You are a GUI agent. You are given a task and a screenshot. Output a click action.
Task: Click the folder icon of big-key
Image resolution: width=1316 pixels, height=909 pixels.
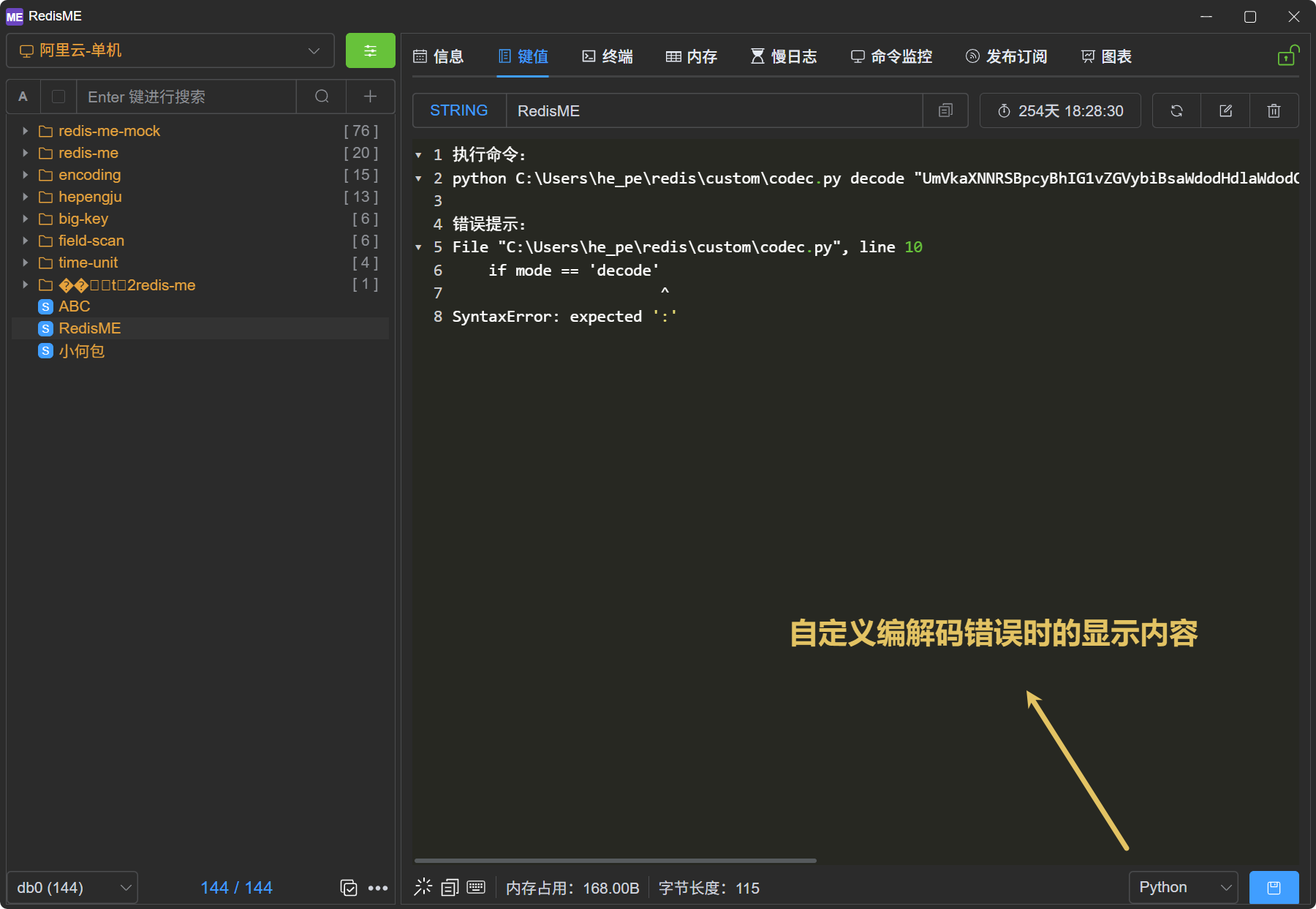(45, 219)
